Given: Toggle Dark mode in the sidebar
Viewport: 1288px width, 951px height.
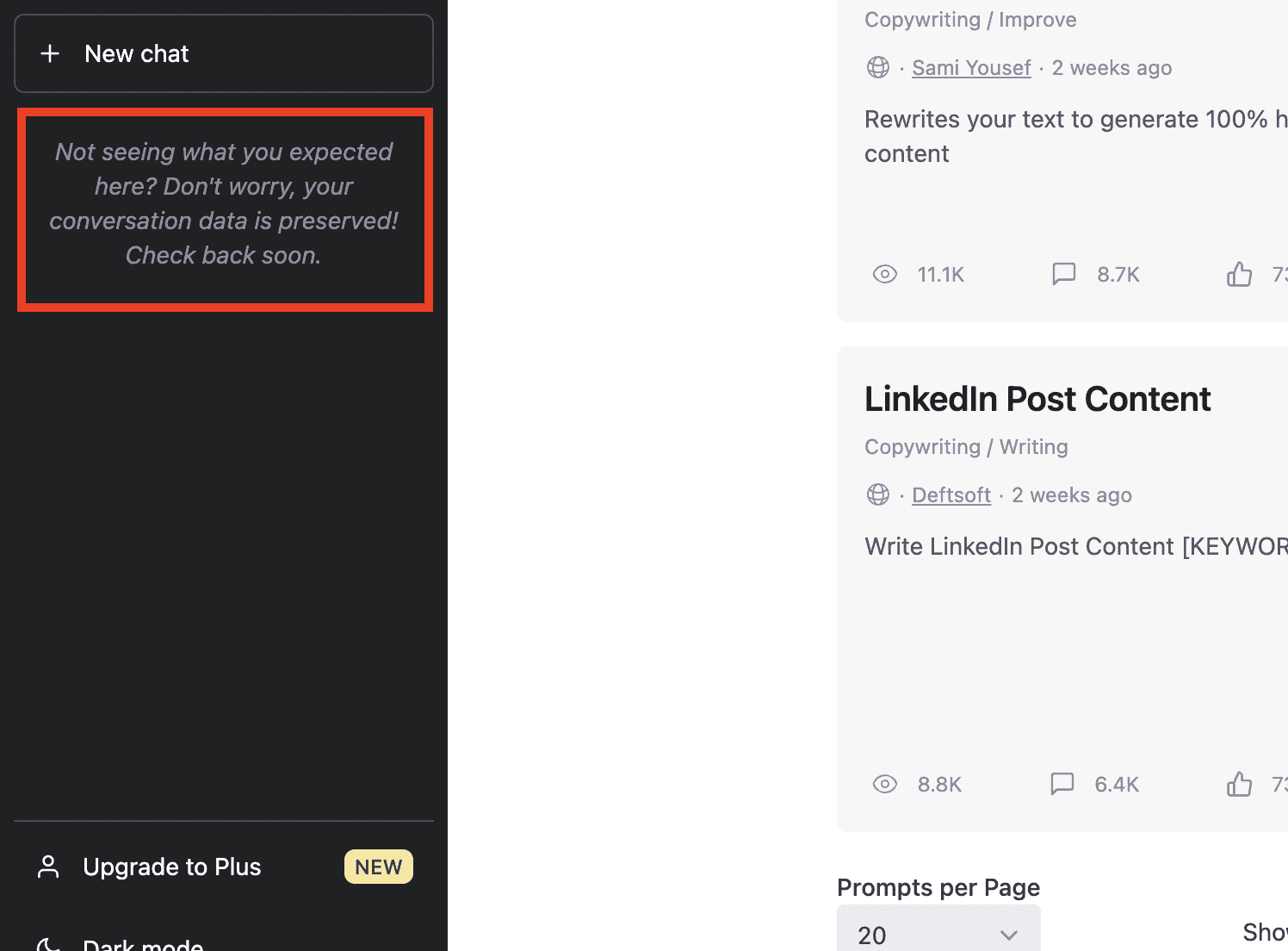Looking at the screenshot, I should coord(142,944).
